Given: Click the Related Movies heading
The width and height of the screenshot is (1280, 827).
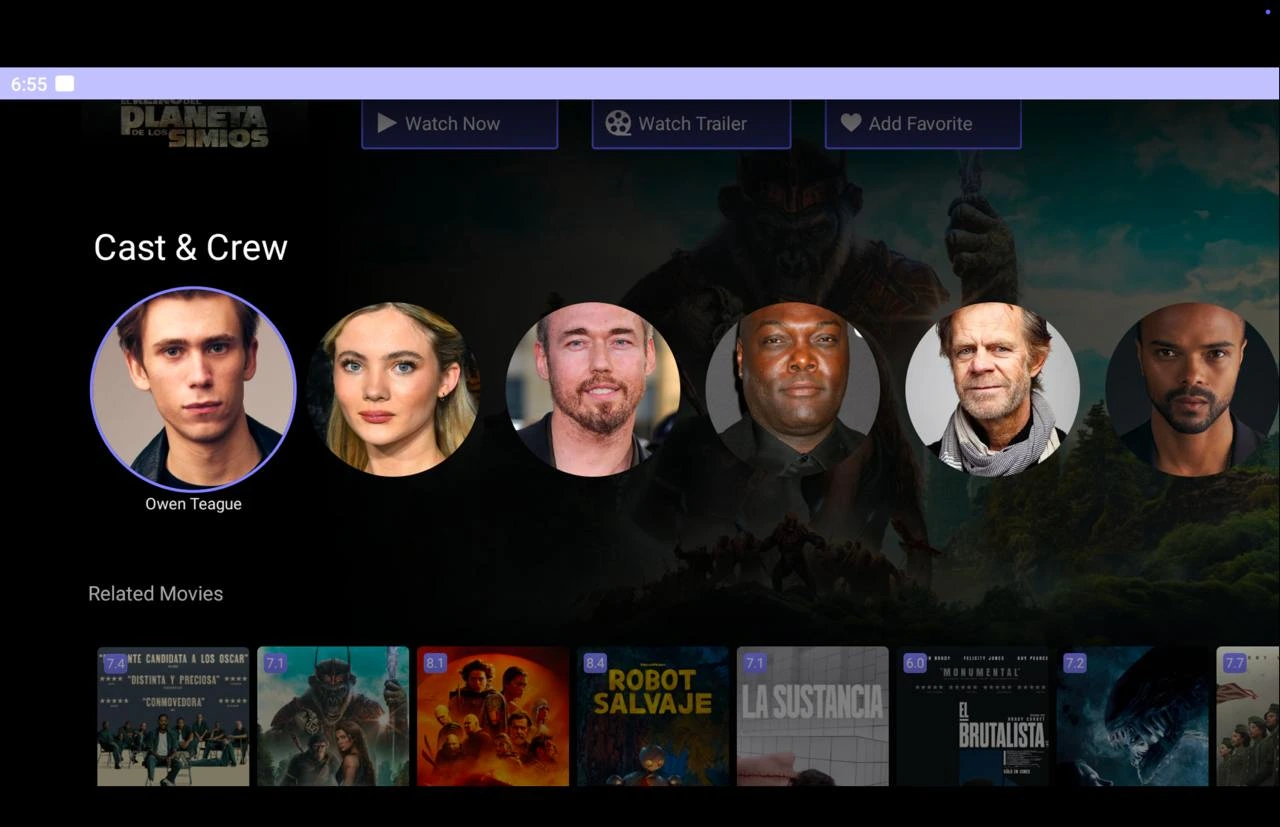Looking at the screenshot, I should (x=156, y=594).
